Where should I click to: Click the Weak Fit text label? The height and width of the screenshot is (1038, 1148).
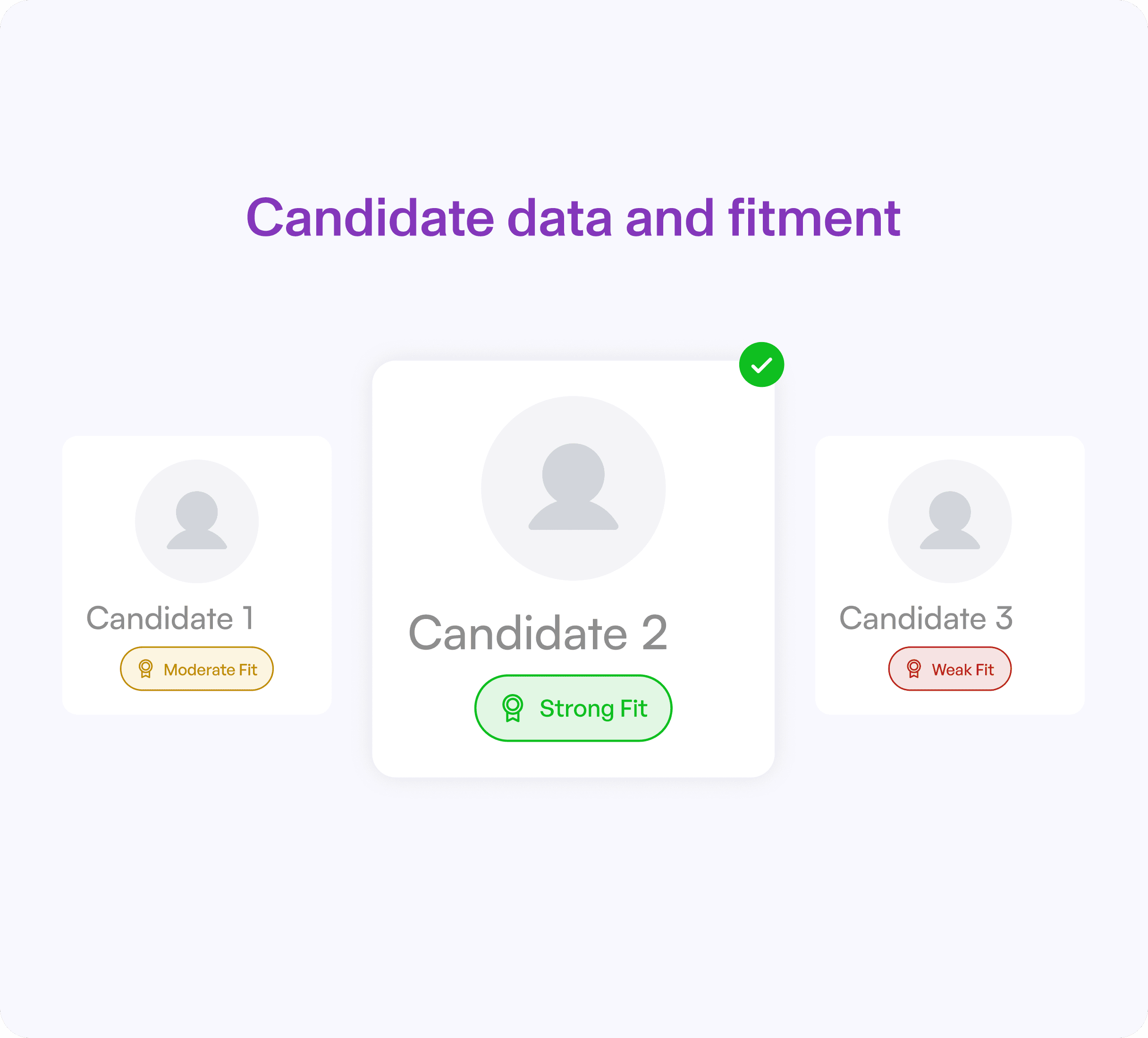tap(962, 670)
